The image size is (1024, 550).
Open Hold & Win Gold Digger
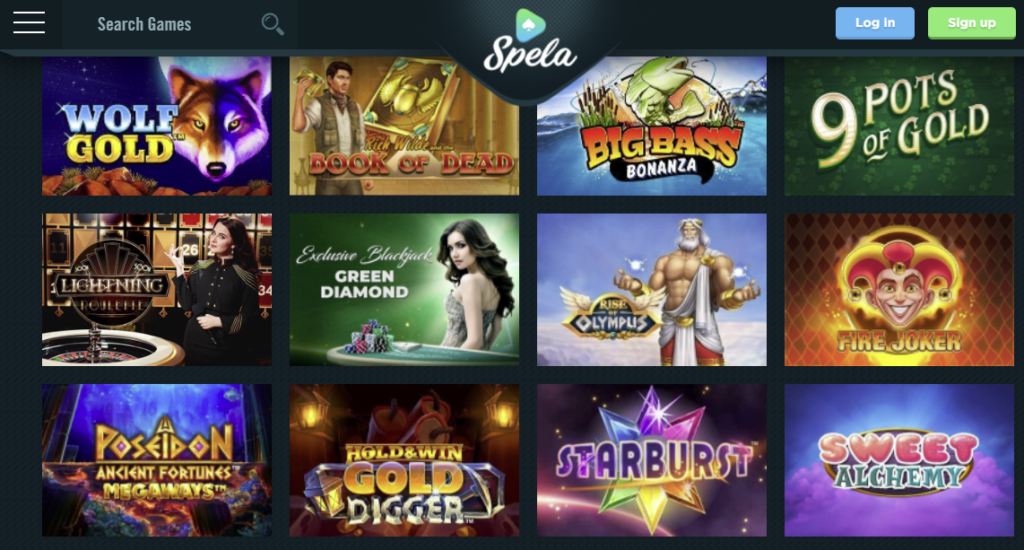pos(404,461)
